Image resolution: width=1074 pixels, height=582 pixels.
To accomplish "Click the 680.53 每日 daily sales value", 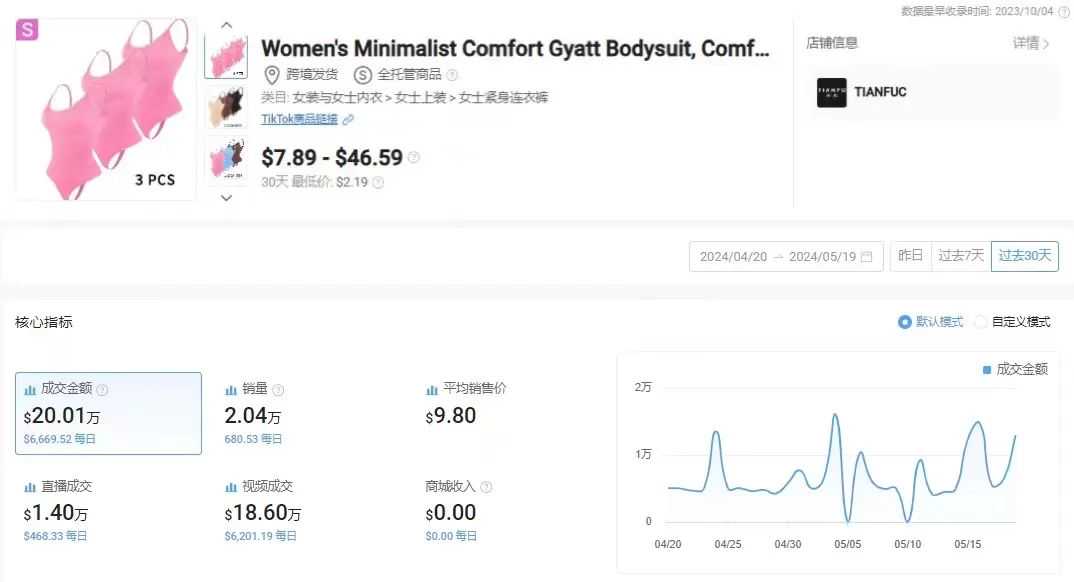I will pyautogui.click(x=253, y=439).
